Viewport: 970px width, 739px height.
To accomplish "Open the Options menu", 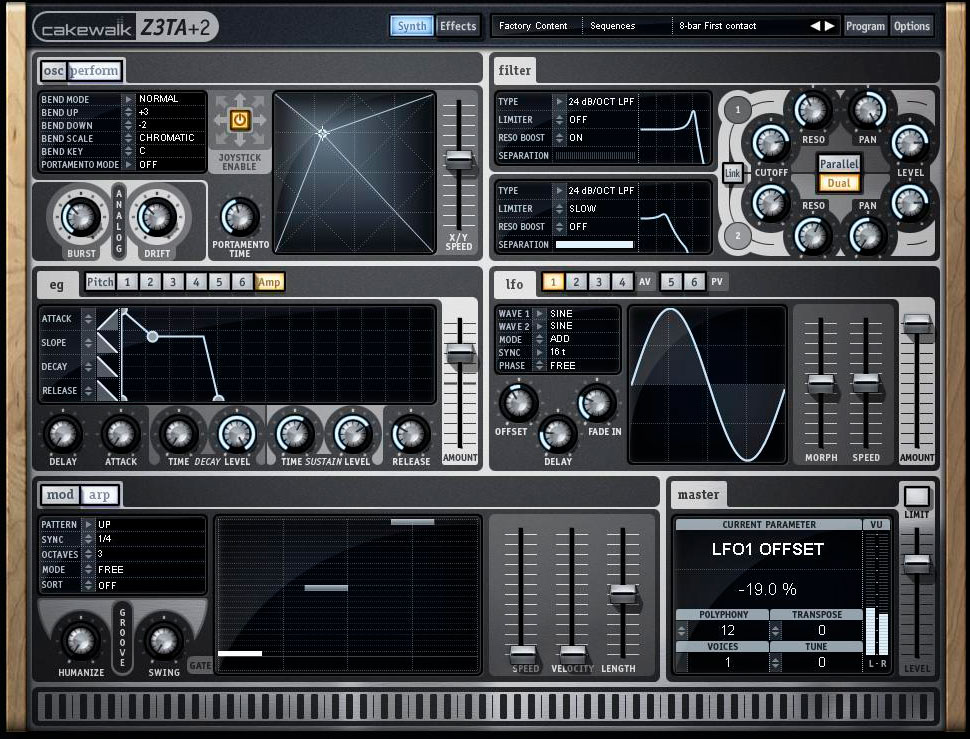I will click(x=912, y=26).
